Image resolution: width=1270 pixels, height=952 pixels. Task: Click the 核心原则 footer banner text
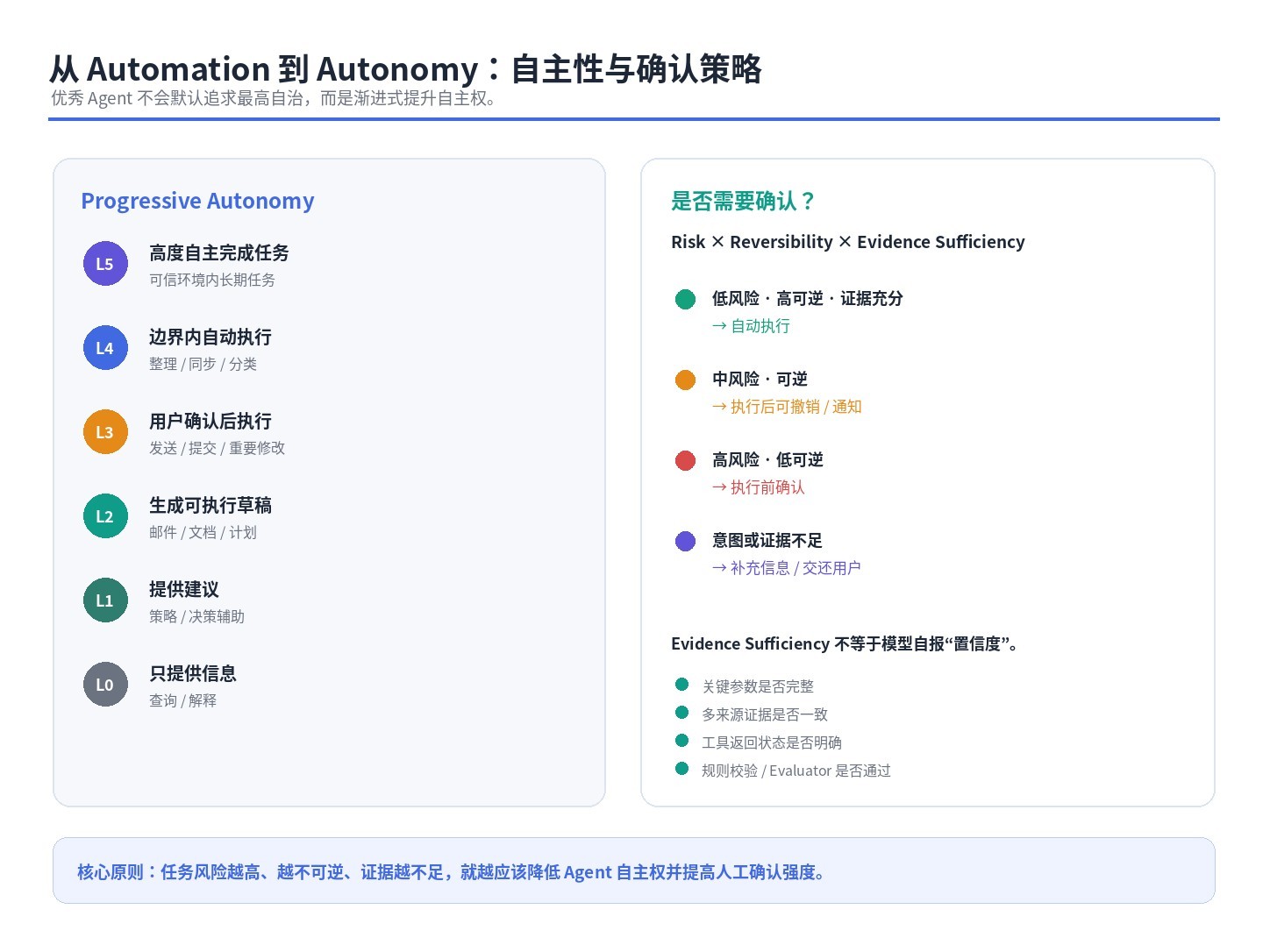[x=452, y=872]
